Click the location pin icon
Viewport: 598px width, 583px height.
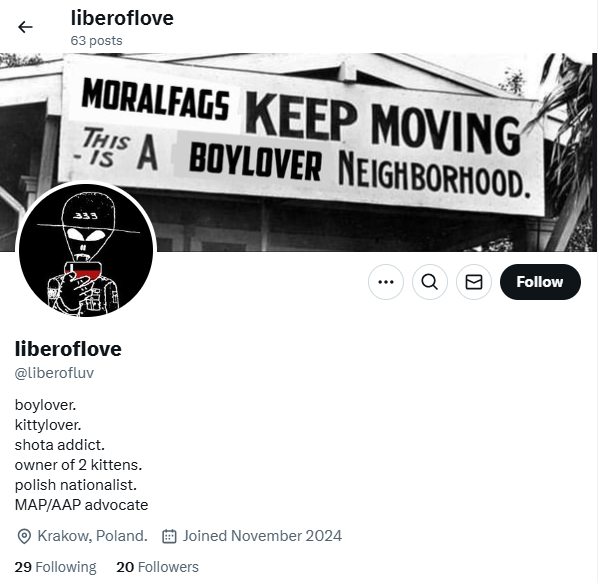pos(24,536)
